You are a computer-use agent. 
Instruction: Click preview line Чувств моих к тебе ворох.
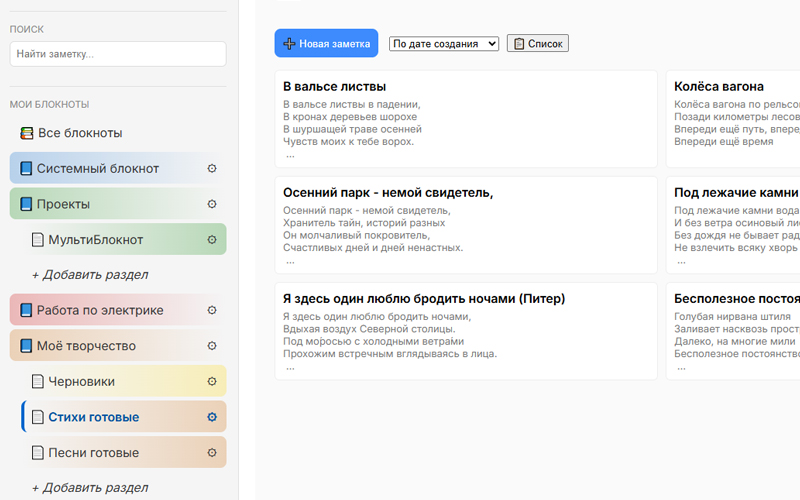pos(348,142)
